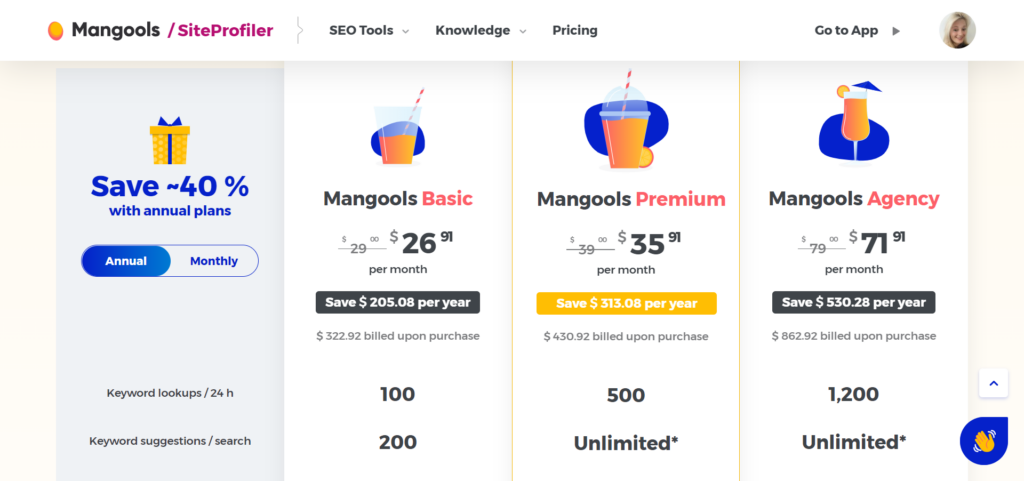This screenshot has height=481, width=1024.
Task: Click the Save $ 205.08 per year badge
Action: (398, 302)
